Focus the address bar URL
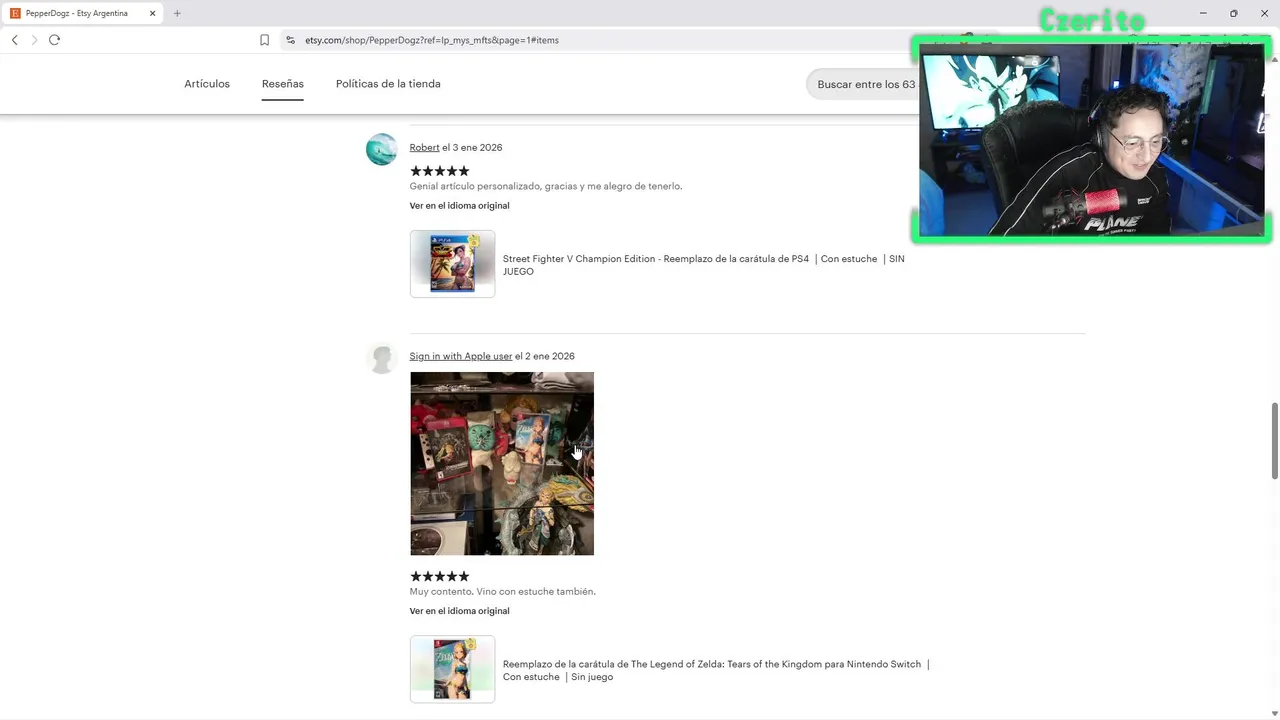 coord(432,40)
